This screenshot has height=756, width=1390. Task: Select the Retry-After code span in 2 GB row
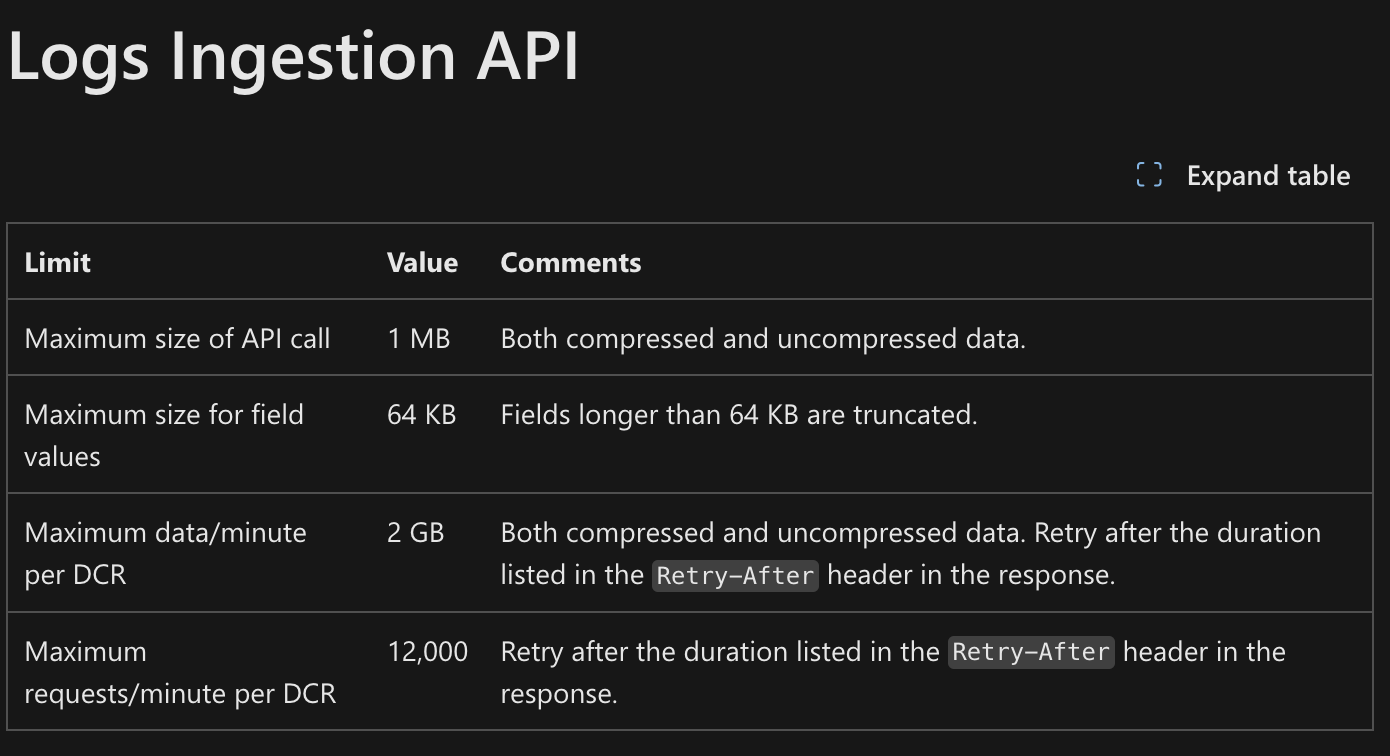pos(735,575)
